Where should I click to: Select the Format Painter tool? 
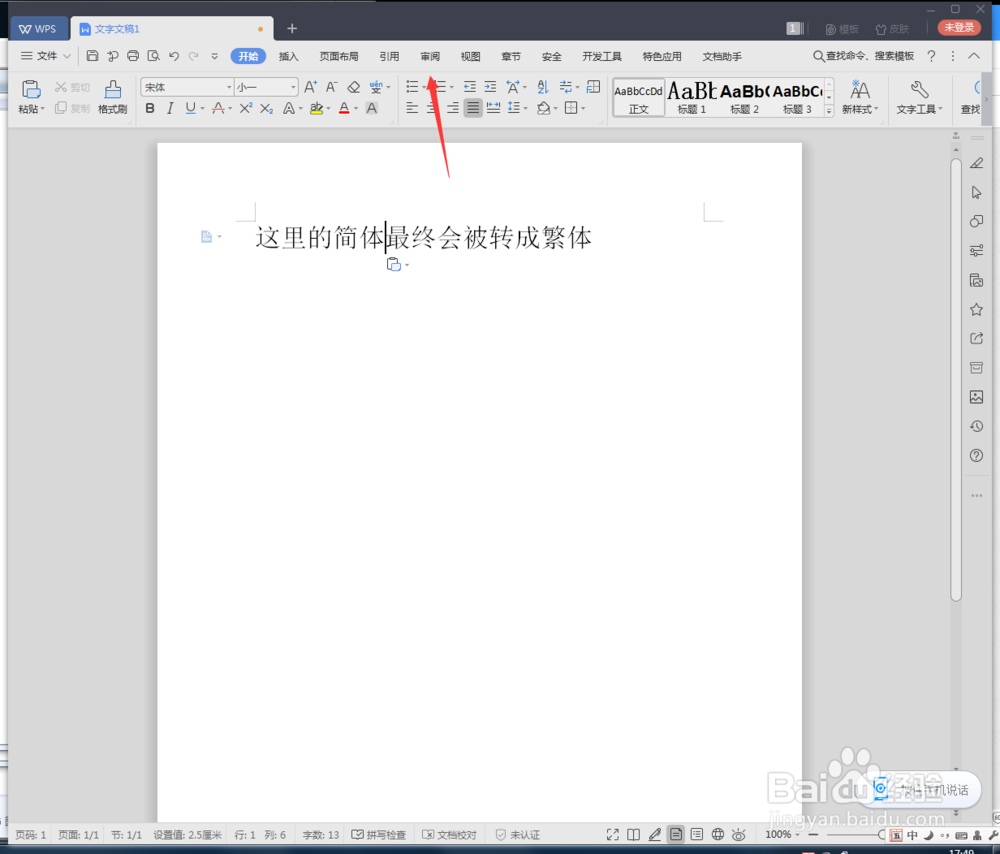(112, 95)
